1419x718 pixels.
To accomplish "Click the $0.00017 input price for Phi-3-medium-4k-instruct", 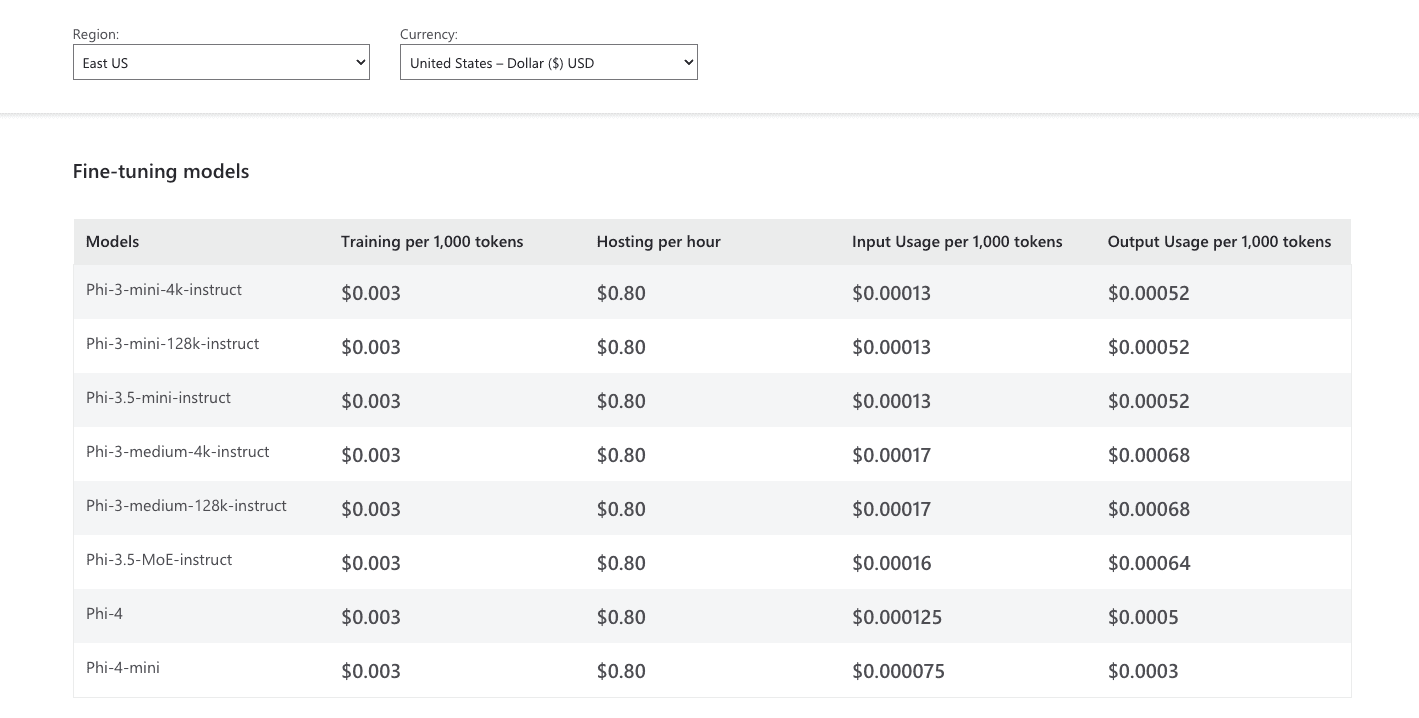I will pyautogui.click(x=891, y=455).
